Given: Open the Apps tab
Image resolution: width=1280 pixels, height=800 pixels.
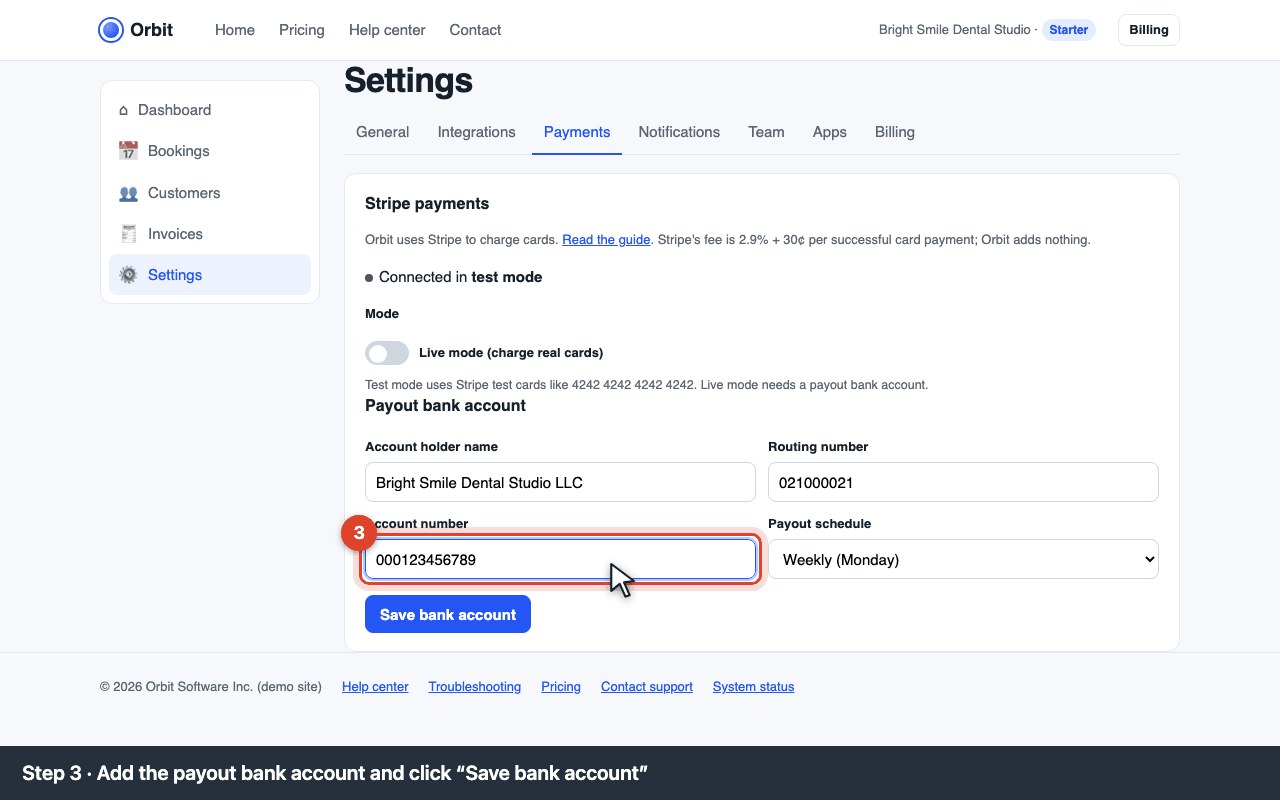Looking at the screenshot, I should pos(830,132).
